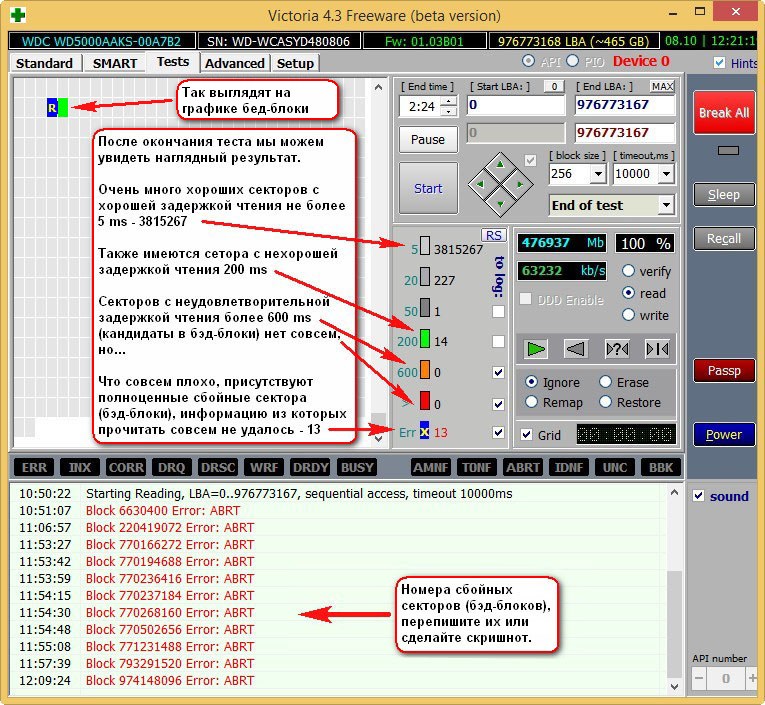The width and height of the screenshot is (765, 705).
Task: Click the Break All button
Action: tap(724, 113)
